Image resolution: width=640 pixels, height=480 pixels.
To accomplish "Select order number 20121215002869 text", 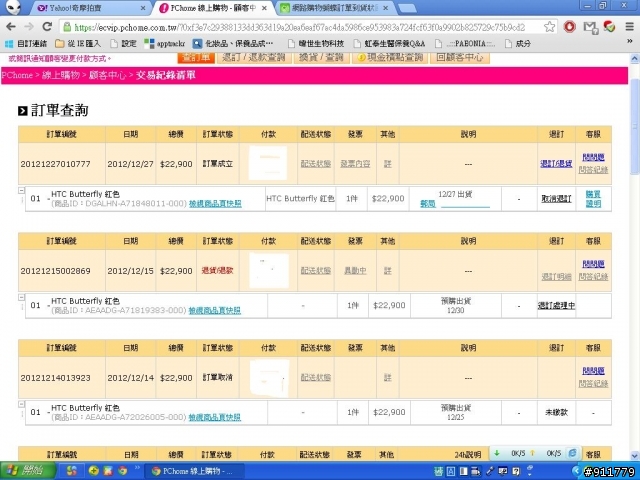I will (x=56, y=271).
